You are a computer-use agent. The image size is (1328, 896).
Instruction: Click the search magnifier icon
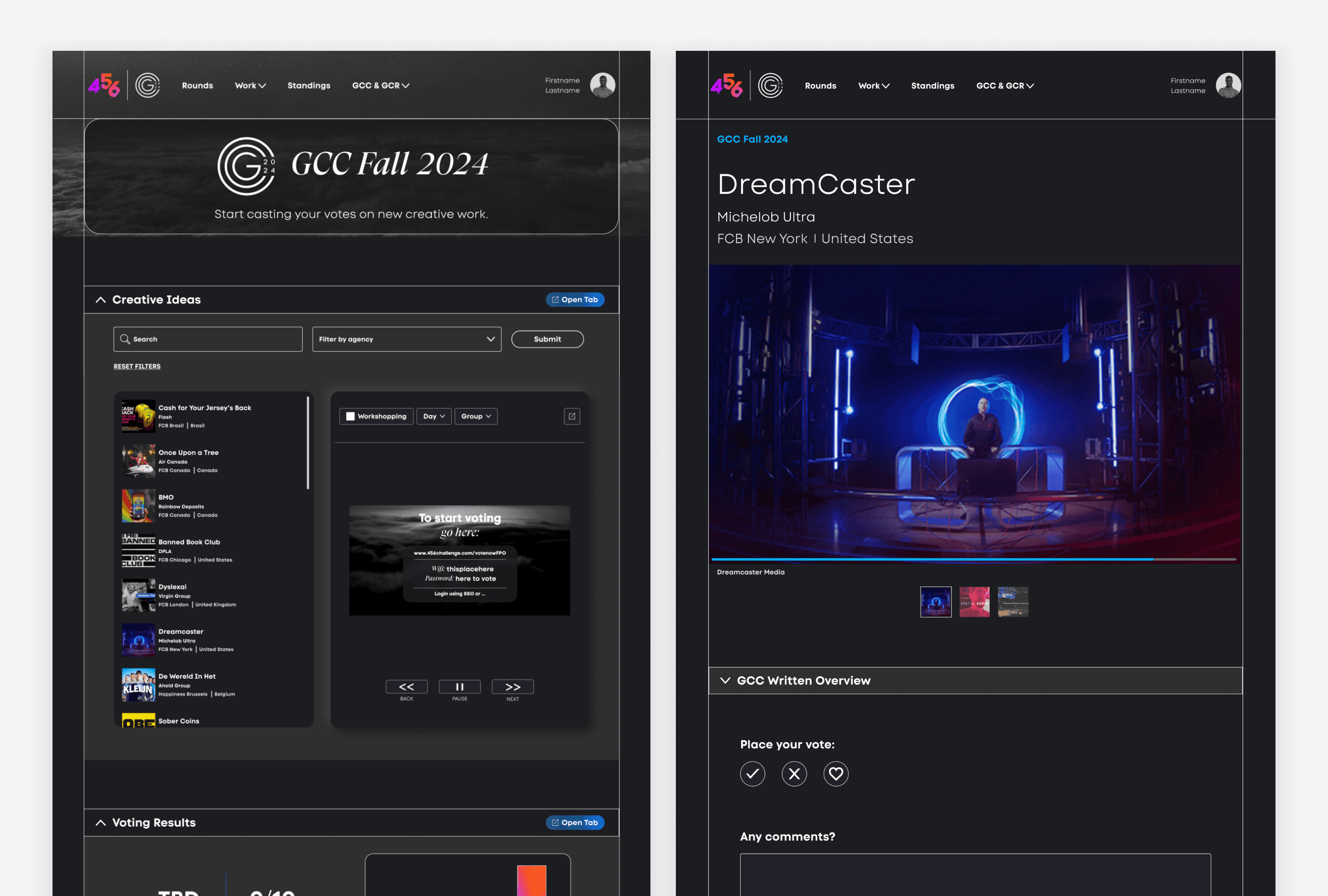pyautogui.click(x=125, y=339)
